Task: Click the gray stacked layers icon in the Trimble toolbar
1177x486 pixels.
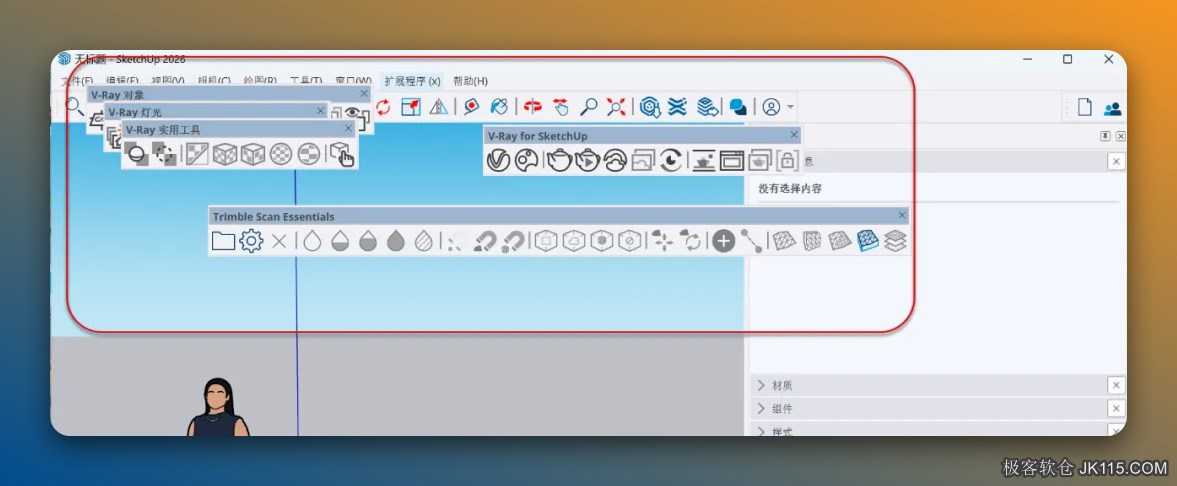Action: (x=896, y=241)
